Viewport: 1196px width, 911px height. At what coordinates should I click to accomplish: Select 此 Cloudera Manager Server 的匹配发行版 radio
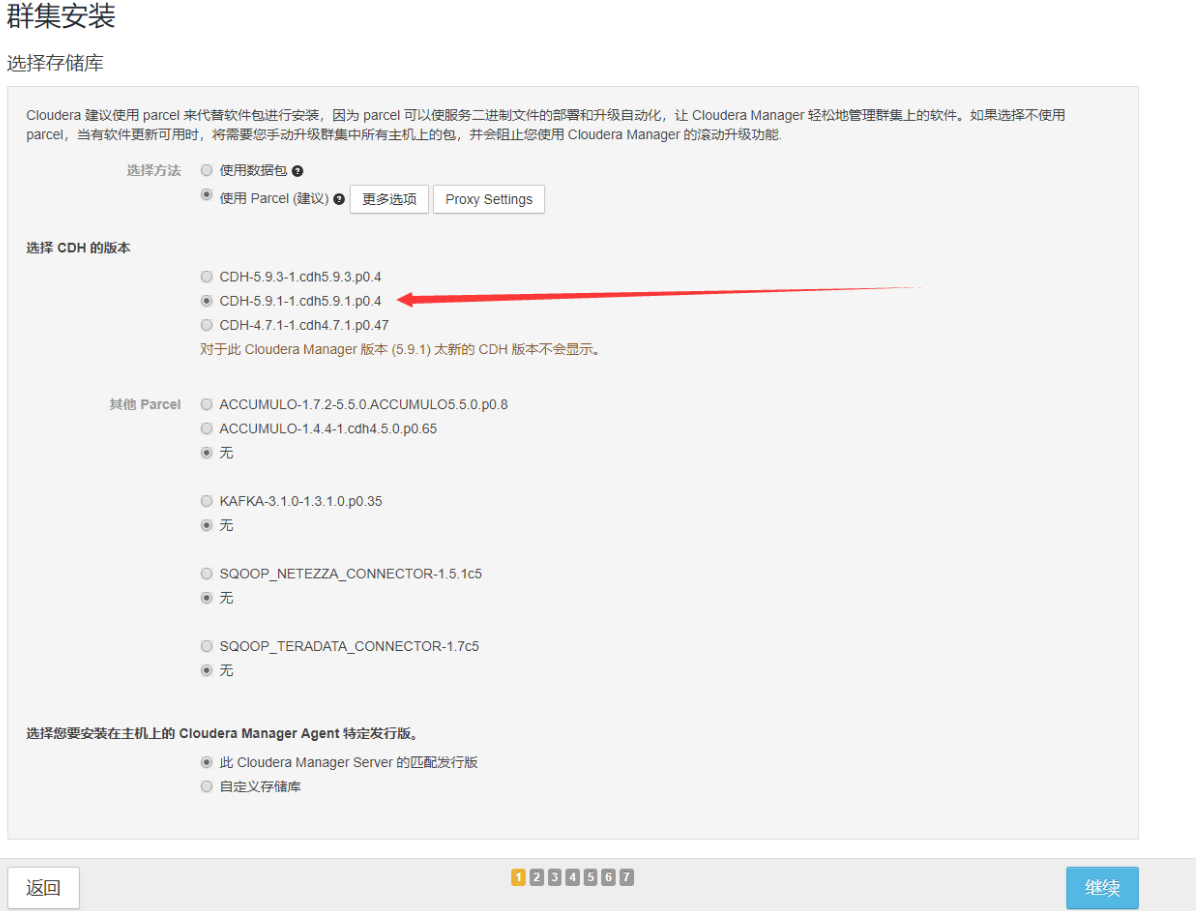point(206,762)
